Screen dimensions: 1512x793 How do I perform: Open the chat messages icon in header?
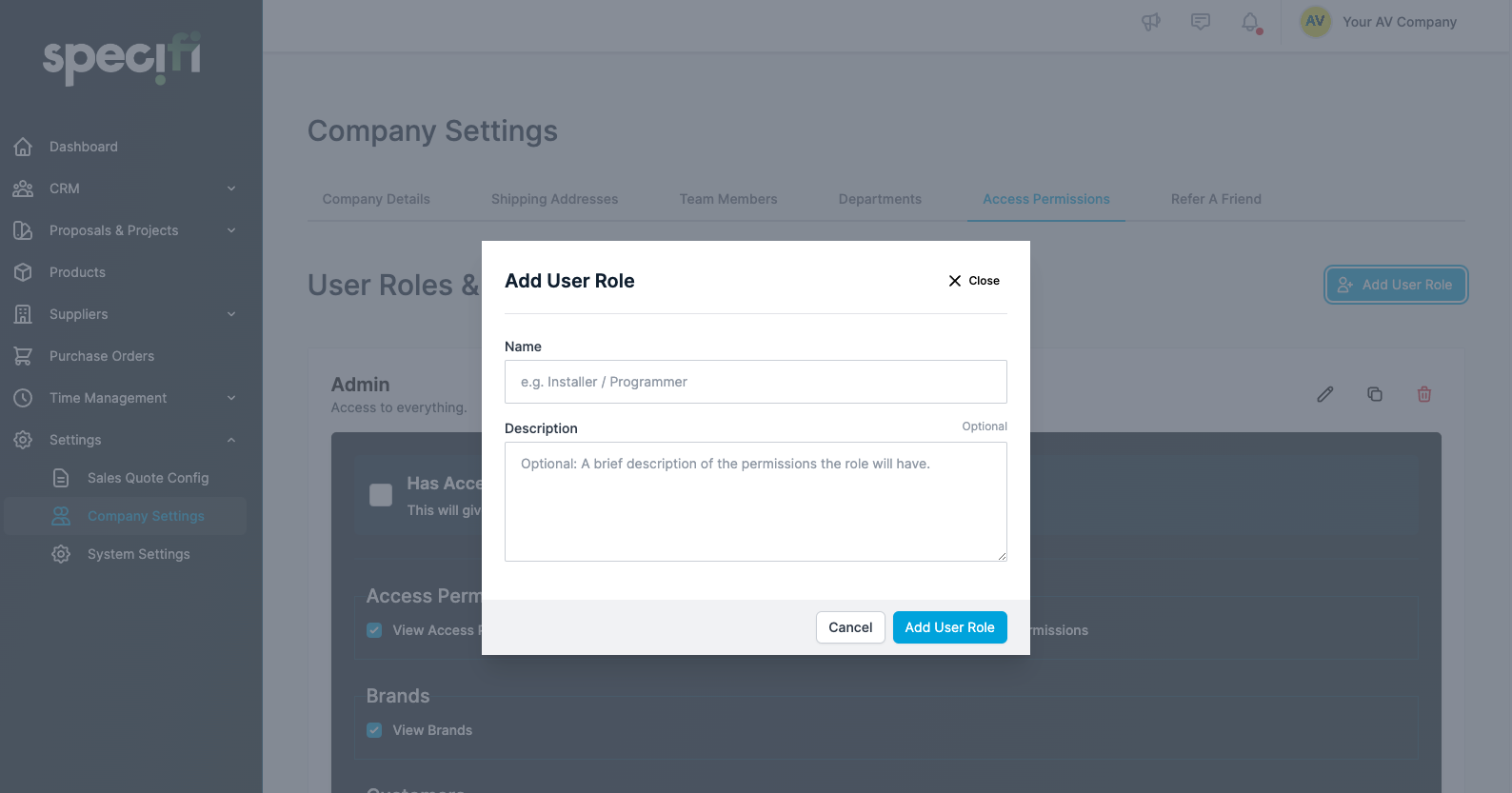coord(1201,22)
